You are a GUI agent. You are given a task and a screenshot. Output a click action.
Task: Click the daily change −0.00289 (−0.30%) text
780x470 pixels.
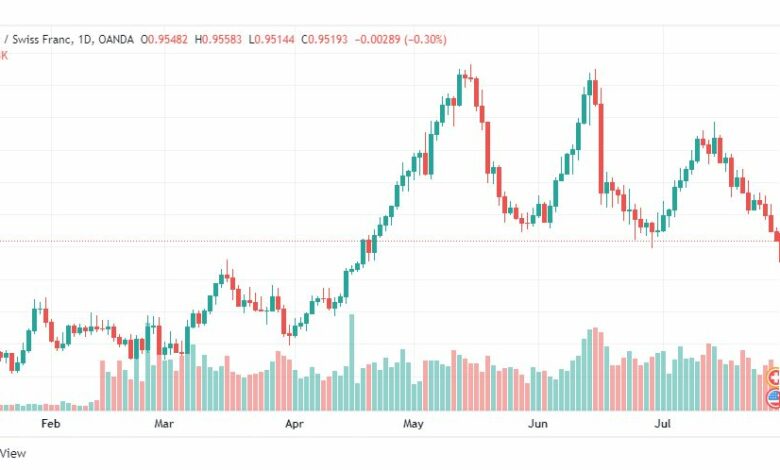[400, 39]
